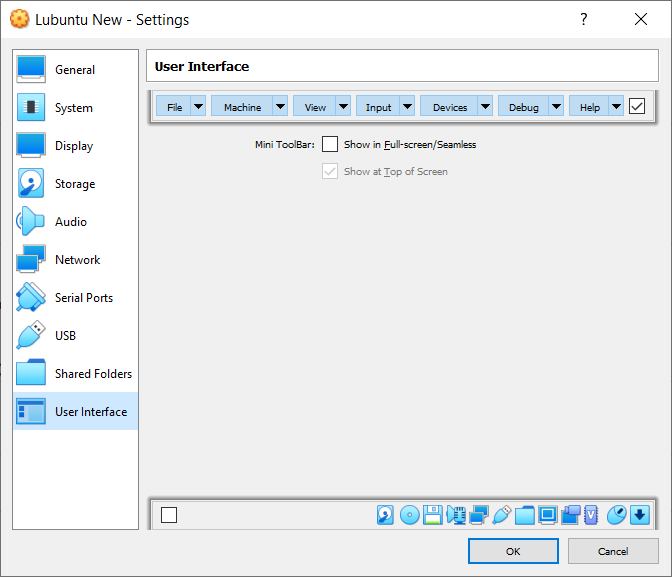Enable Show in Full-screen/Seamless checkbox
The width and height of the screenshot is (672, 577).
point(330,144)
